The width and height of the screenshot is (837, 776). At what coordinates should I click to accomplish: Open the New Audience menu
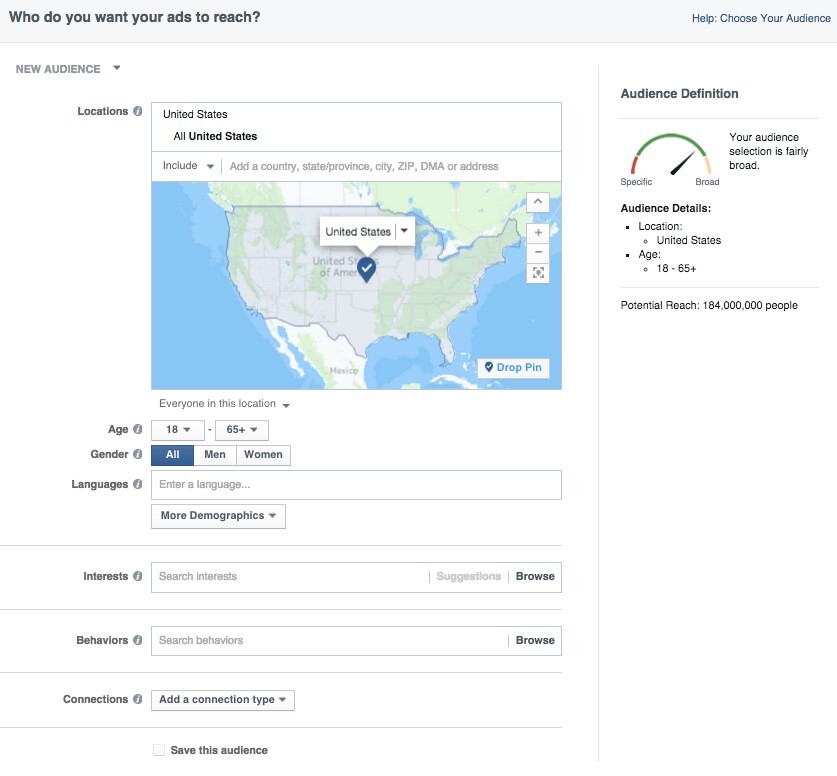(68, 69)
